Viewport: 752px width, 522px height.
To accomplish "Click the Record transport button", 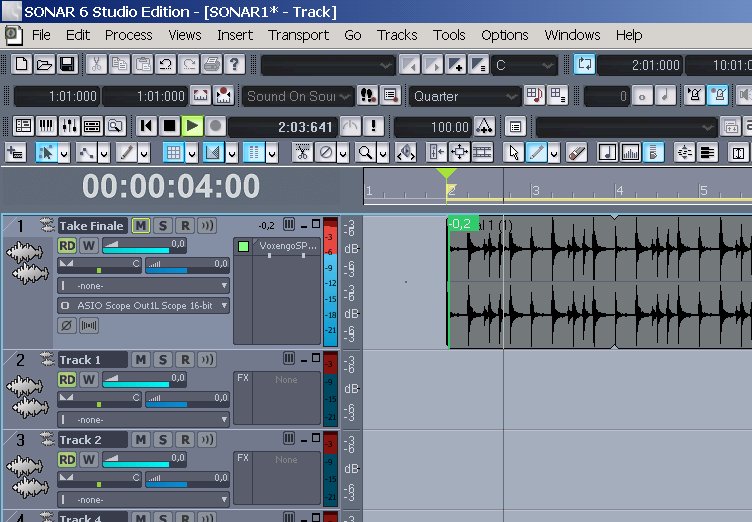I will click(215, 126).
